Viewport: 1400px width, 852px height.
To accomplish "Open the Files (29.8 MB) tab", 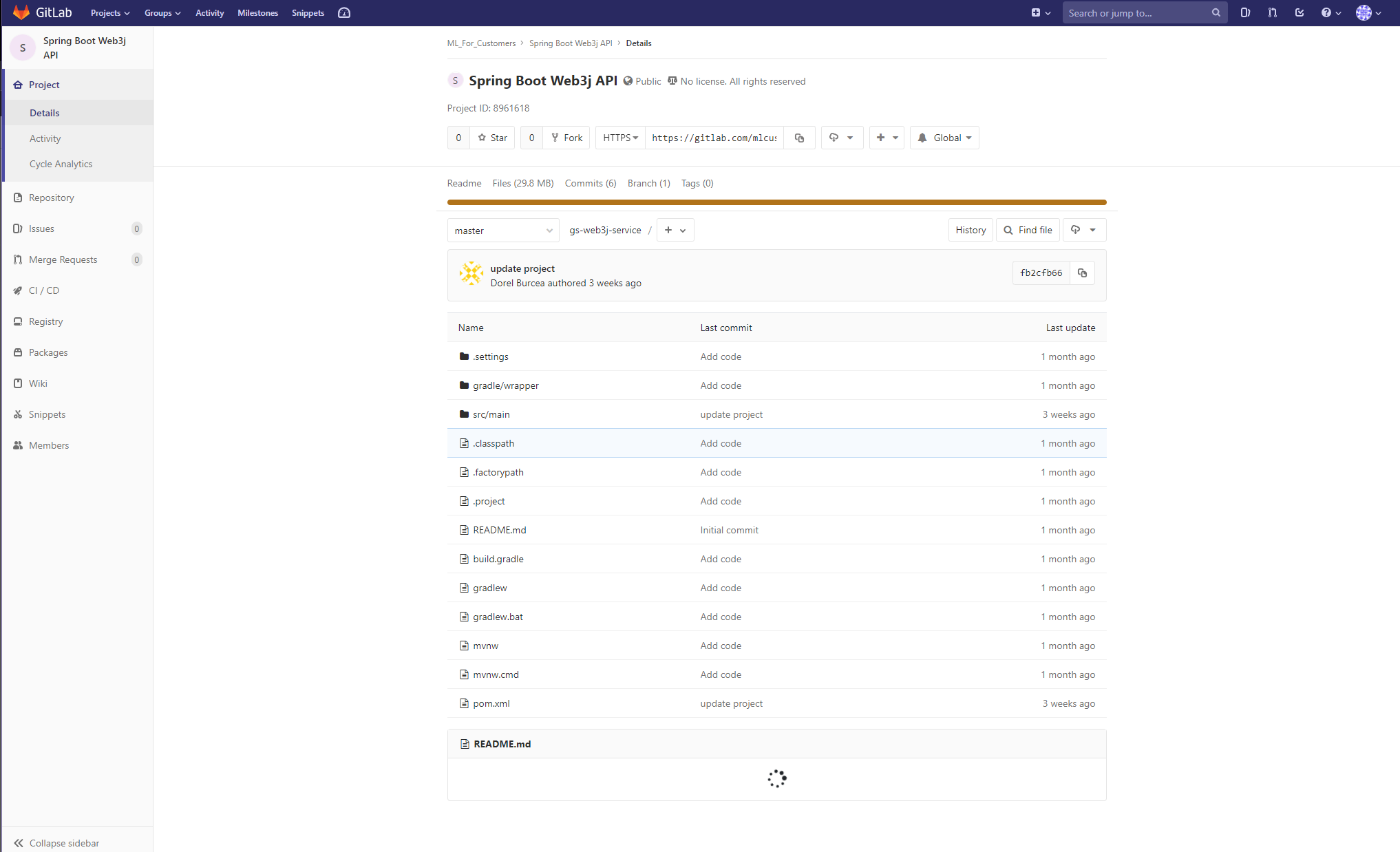I will (x=523, y=183).
